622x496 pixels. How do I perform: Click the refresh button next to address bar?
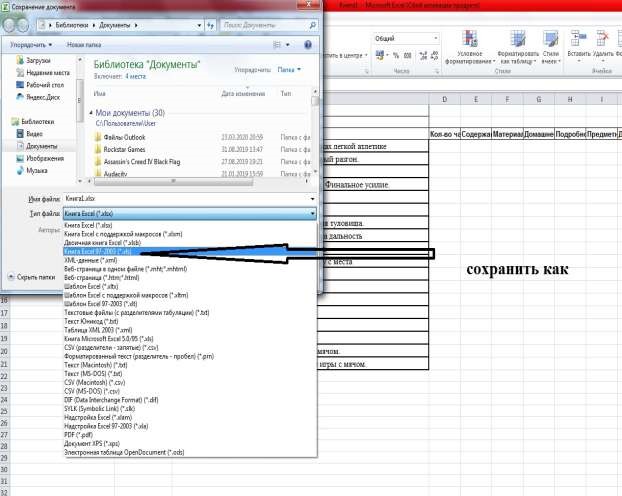(x=210, y=25)
